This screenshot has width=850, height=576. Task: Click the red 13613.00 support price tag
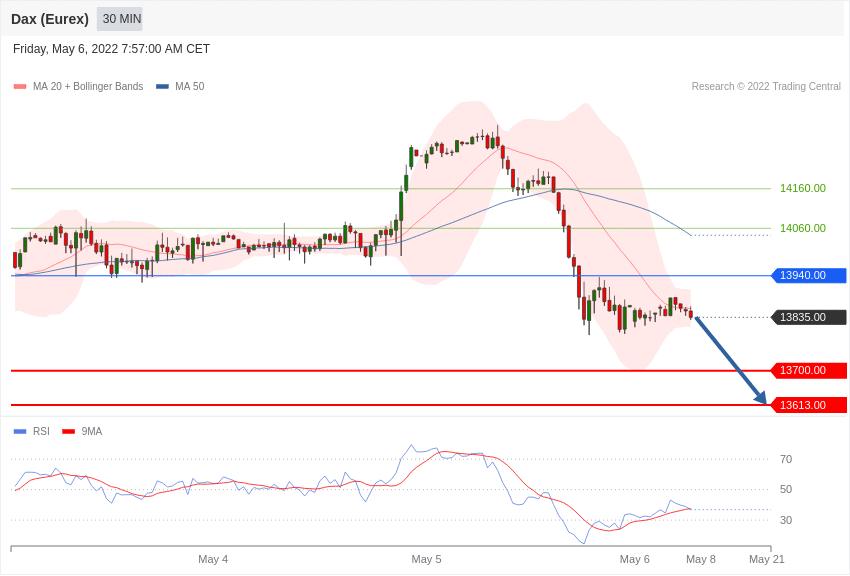pos(809,405)
